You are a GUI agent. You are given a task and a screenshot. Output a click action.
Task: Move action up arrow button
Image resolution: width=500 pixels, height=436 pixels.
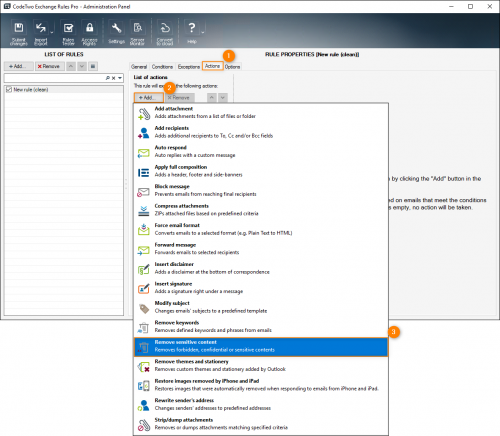coord(211,98)
